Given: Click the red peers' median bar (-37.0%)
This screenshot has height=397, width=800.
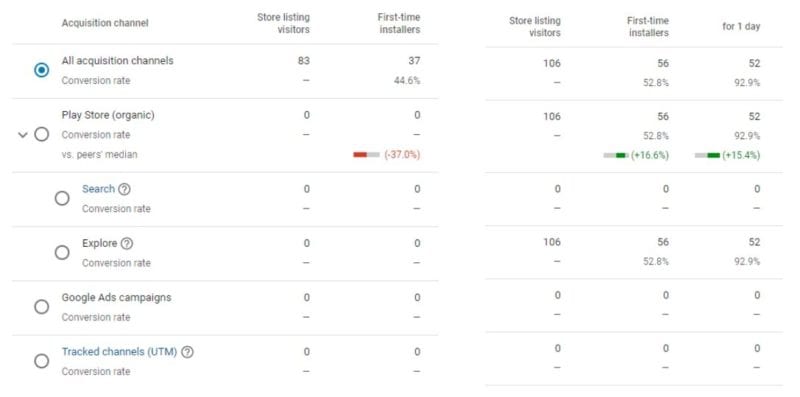Looking at the screenshot, I should click(366, 155).
